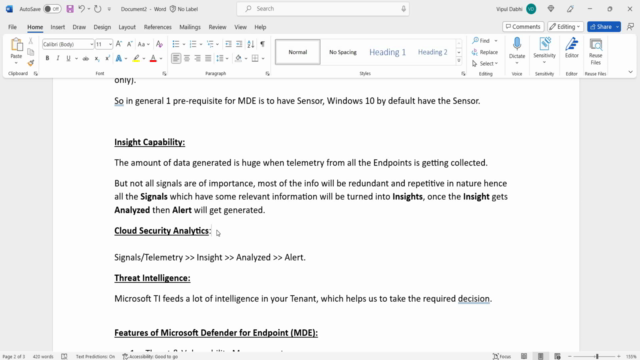Image resolution: width=640 pixels, height=360 pixels.
Task: Click the Redo button
Action: pos(98,9)
